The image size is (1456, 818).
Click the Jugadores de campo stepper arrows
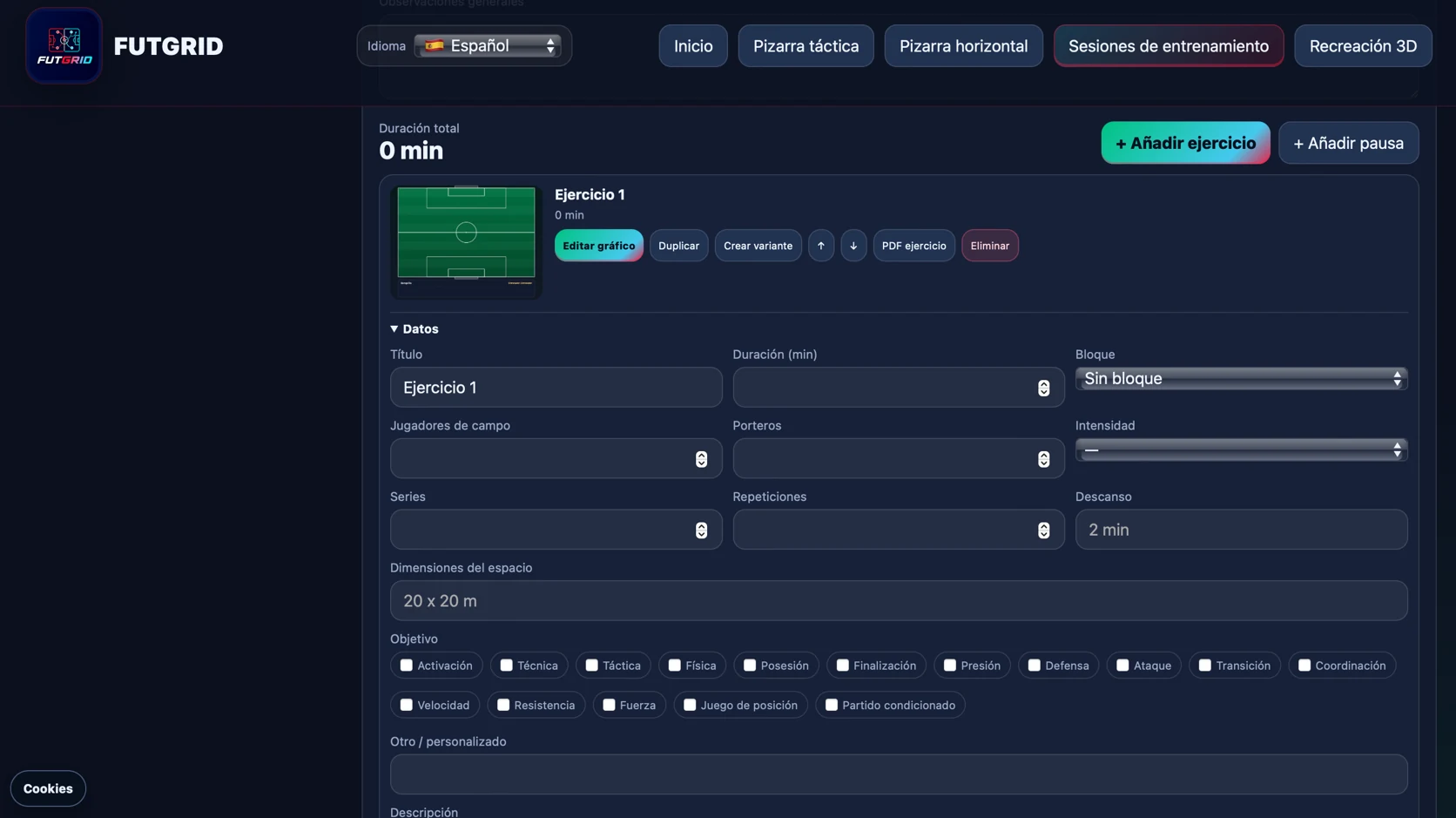pos(701,459)
